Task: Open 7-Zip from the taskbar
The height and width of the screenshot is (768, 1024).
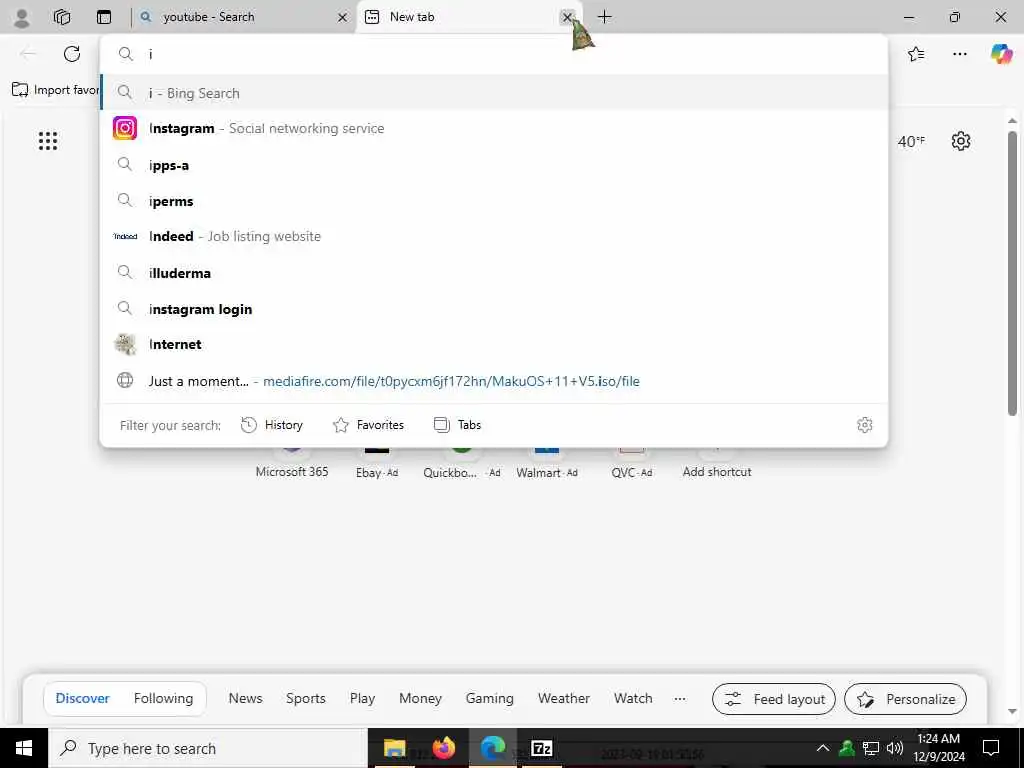Action: point(541,748)
